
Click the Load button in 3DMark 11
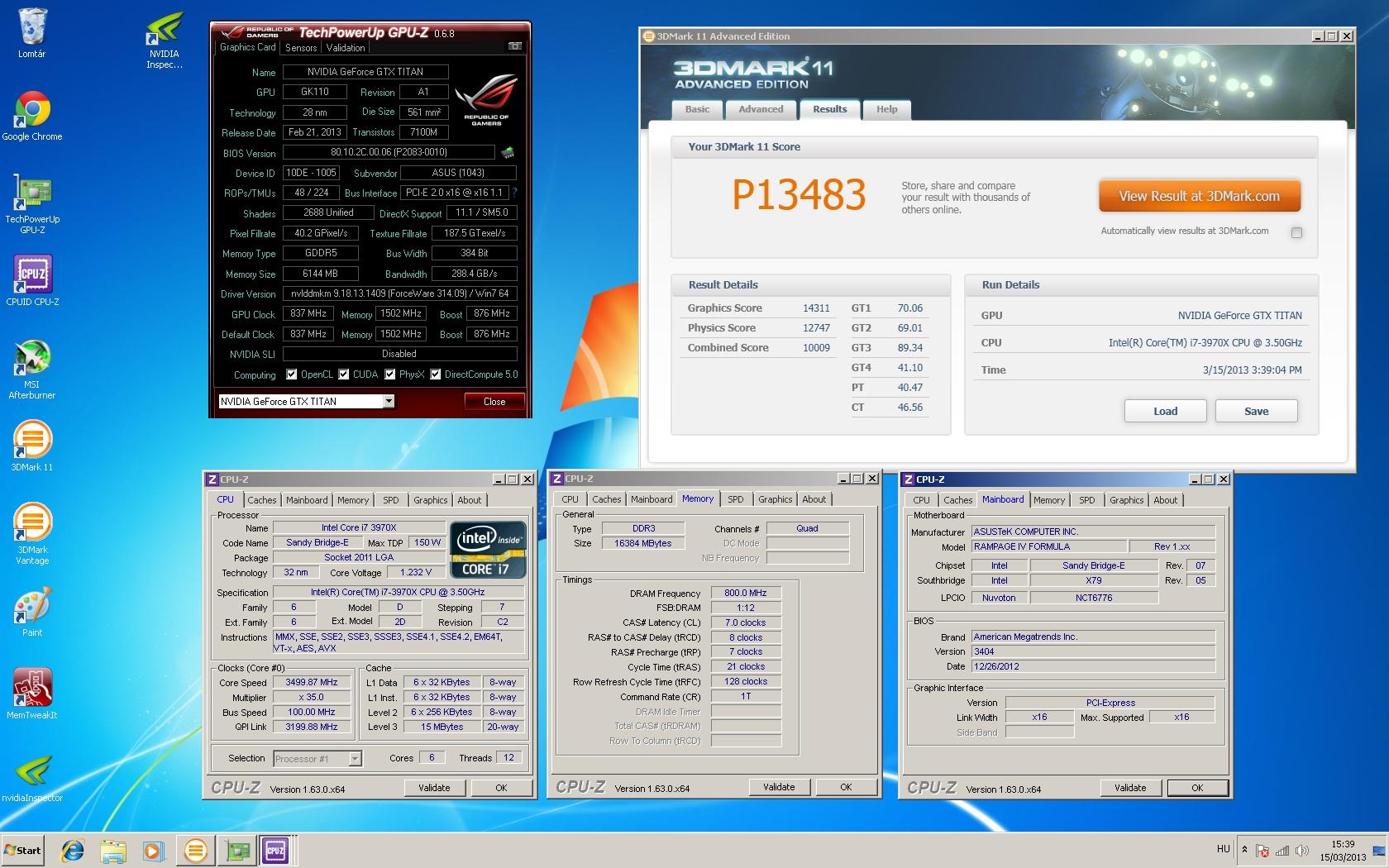coord(1165,411)
